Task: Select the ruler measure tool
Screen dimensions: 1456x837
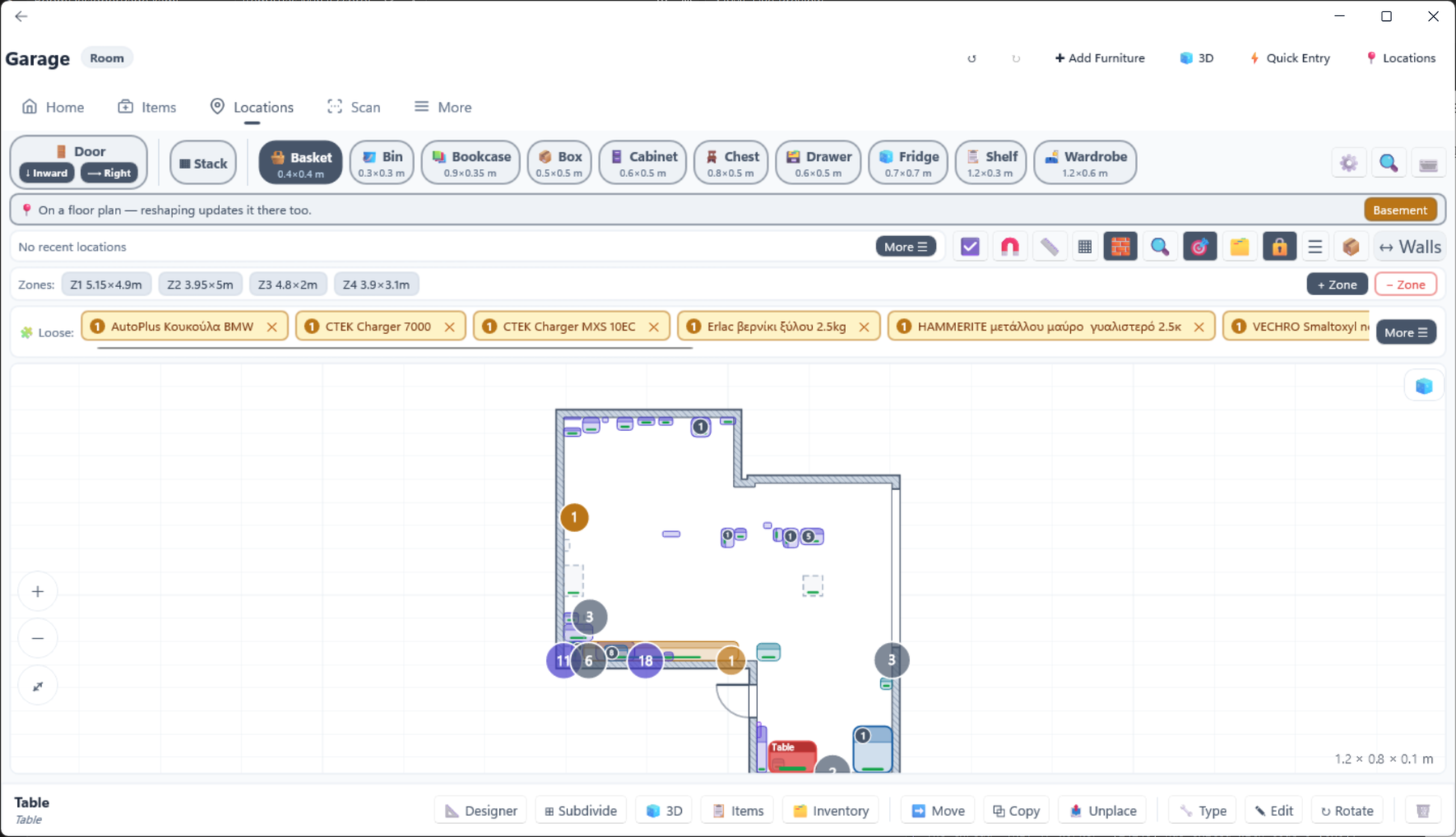Action: [x=1049, y=247]
